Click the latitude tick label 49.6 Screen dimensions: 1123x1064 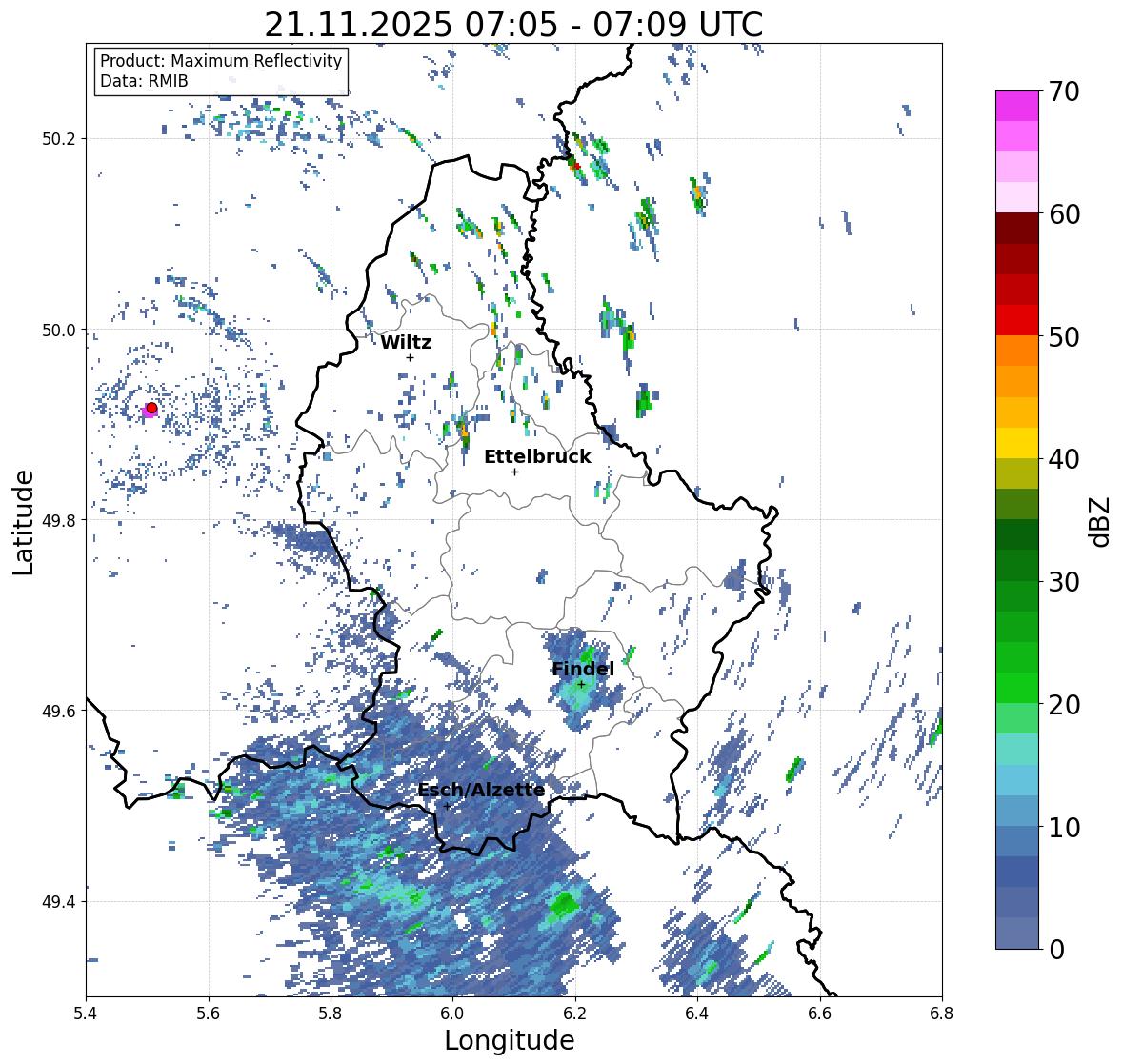[x=59, y=711]
